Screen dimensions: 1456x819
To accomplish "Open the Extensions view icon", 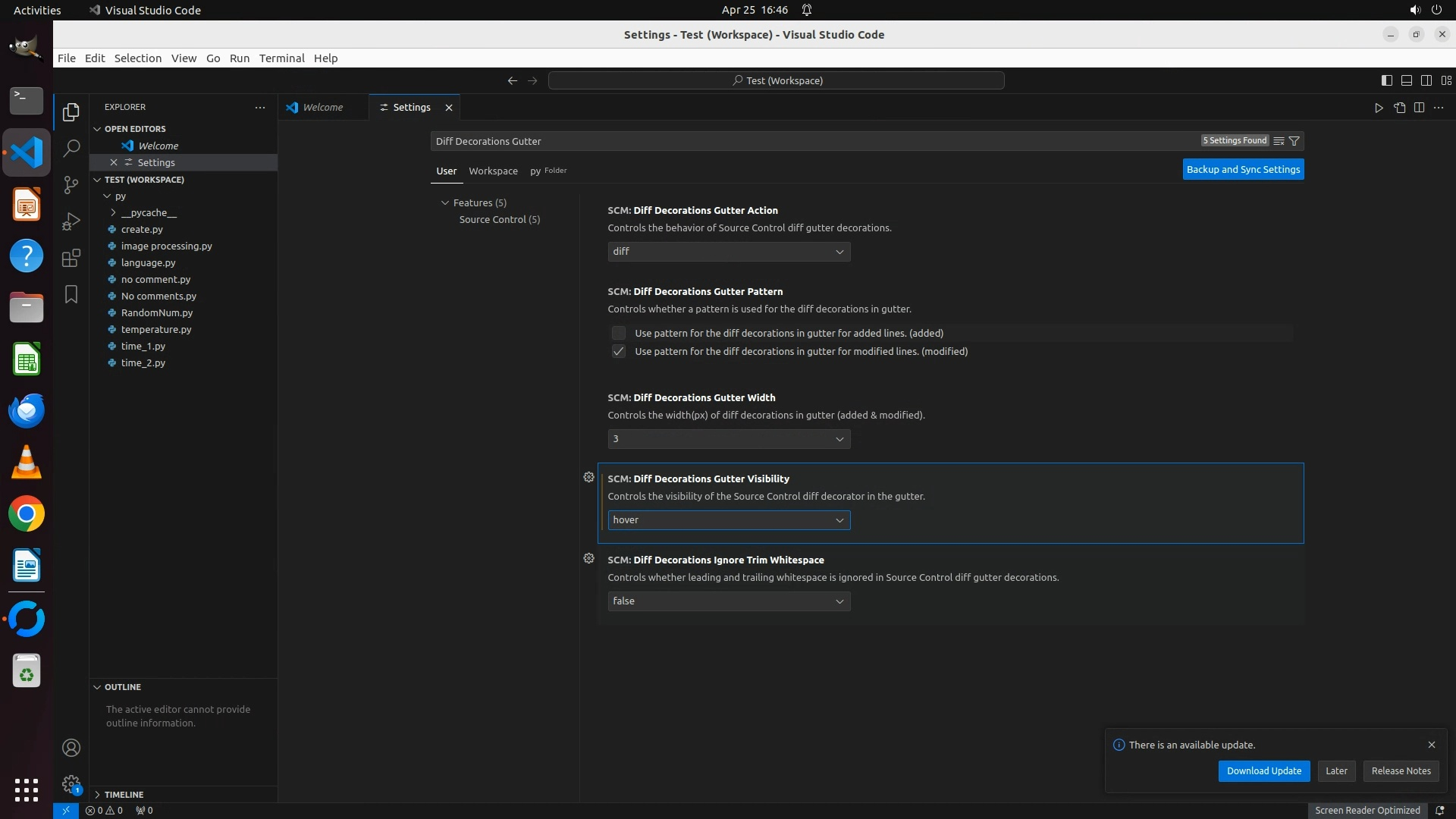I will click(x=71, y=258).
